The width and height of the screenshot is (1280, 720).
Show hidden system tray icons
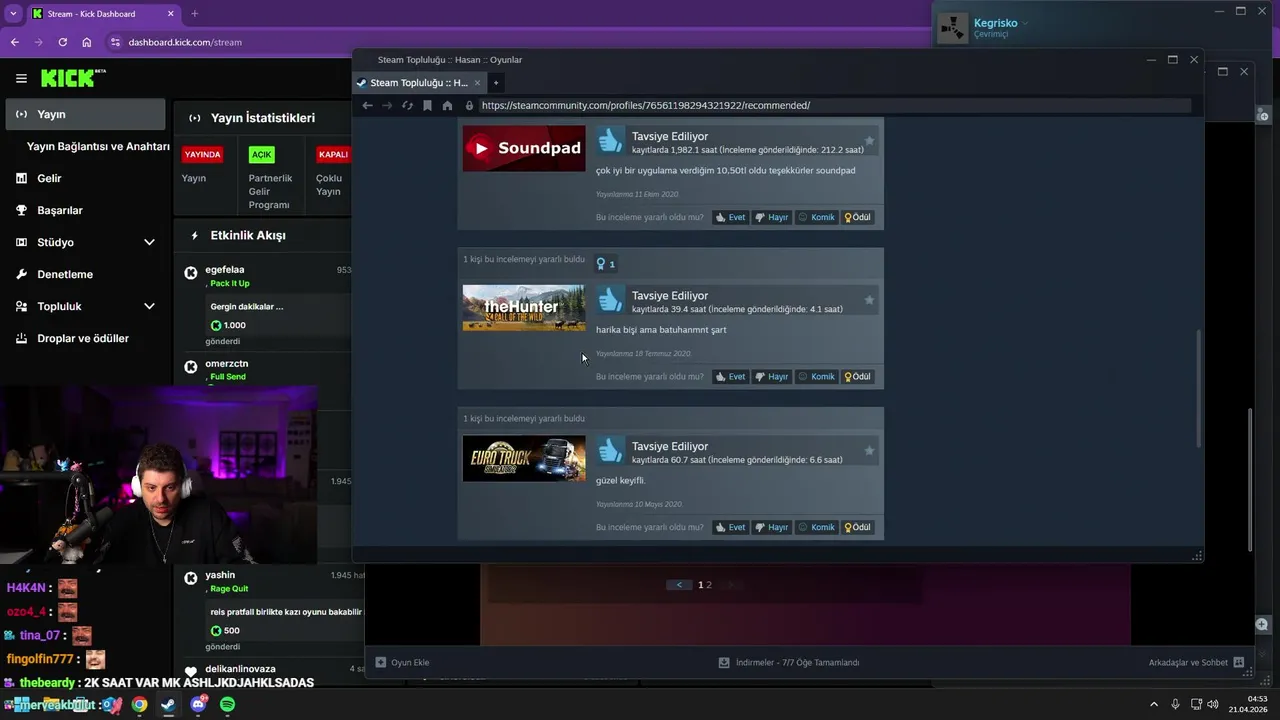[1153, 704]
